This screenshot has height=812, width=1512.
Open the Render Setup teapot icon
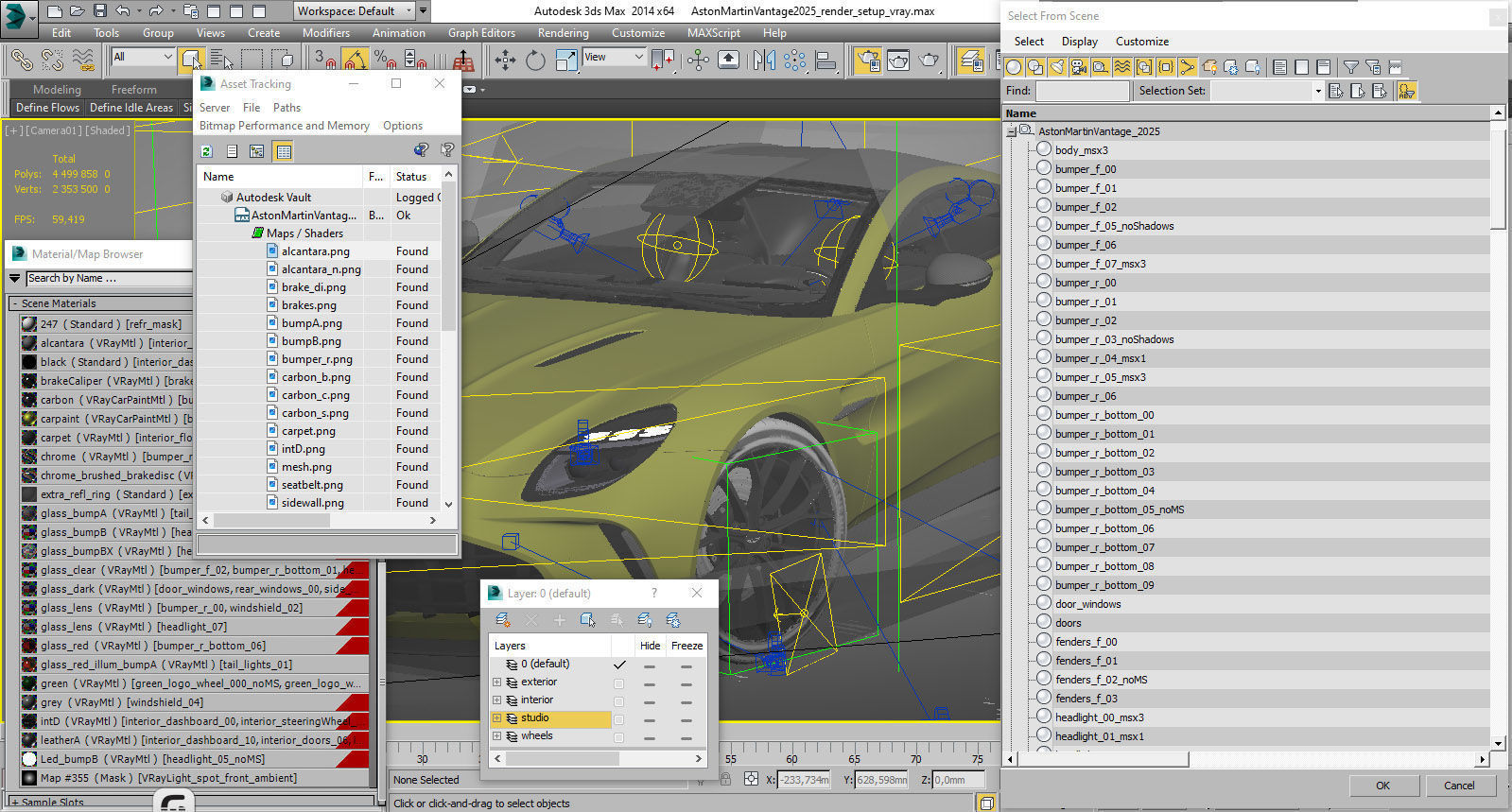pyautogui.click(x=867, y=60)
